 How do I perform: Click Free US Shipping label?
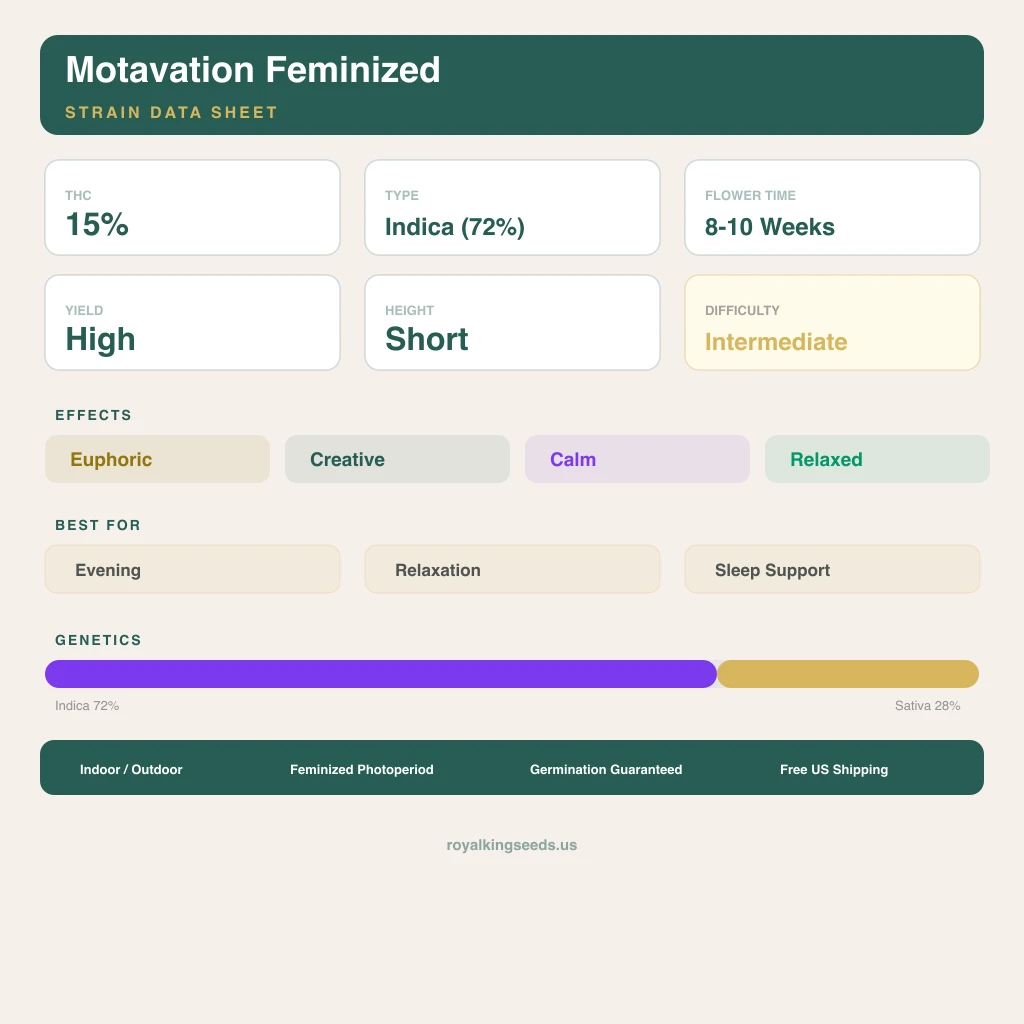(x=834, y=769)
